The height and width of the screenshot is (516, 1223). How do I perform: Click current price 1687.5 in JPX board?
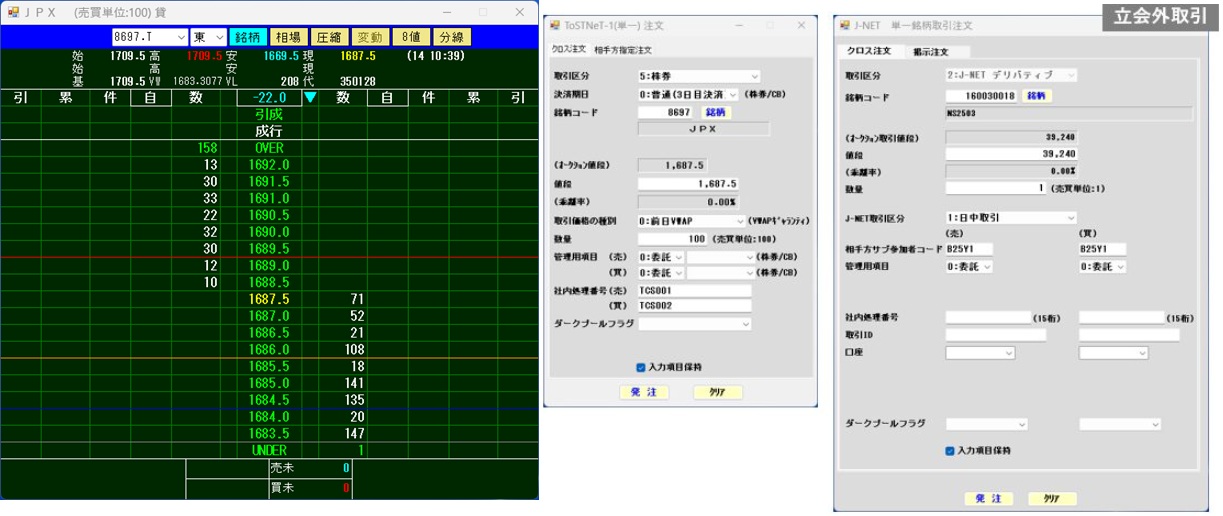coord(269,299)
